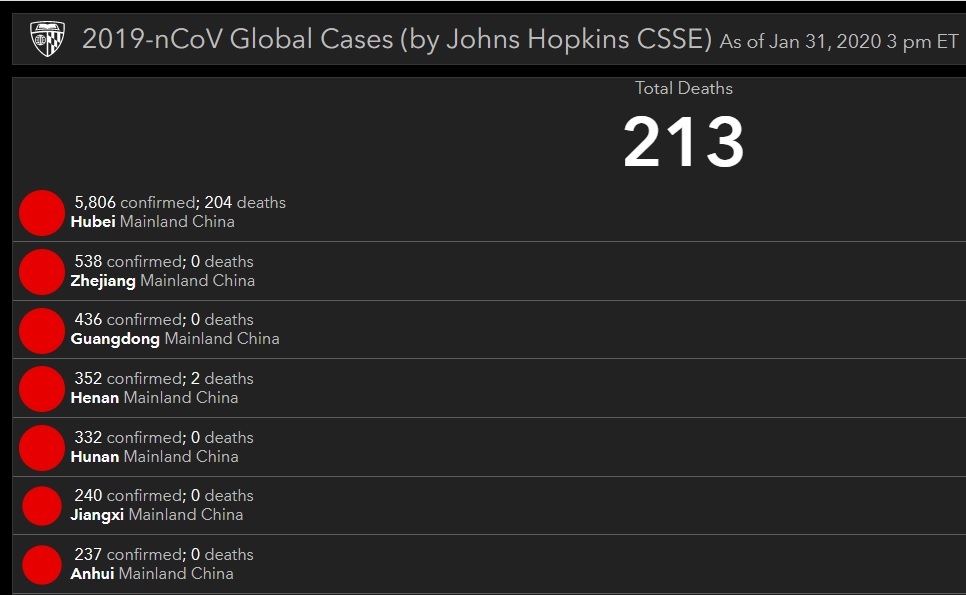The height and width of the screenshot is (595, 966).
Task: Click 'Hubei Mainland China' region name
Action: (x=153, y=222)
